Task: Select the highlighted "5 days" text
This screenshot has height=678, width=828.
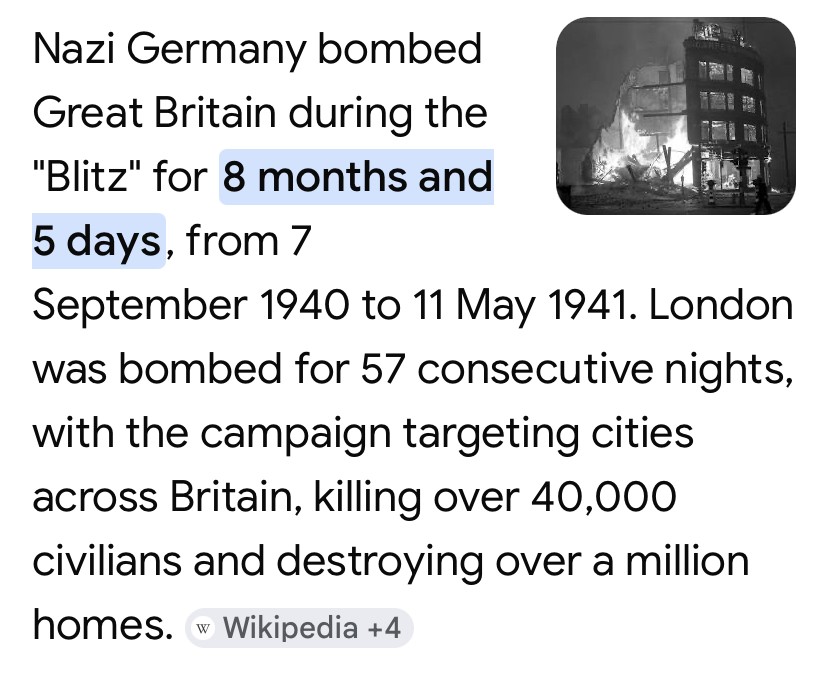Action: pyautogui.click(x=97, y=241)
